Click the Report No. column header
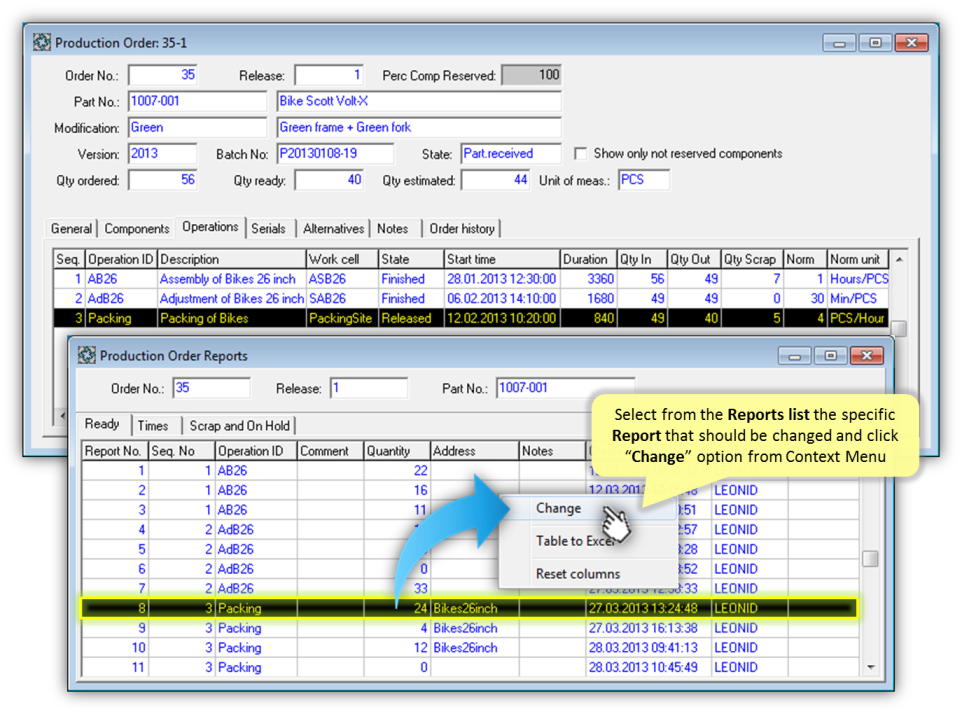 click(115, 451)
